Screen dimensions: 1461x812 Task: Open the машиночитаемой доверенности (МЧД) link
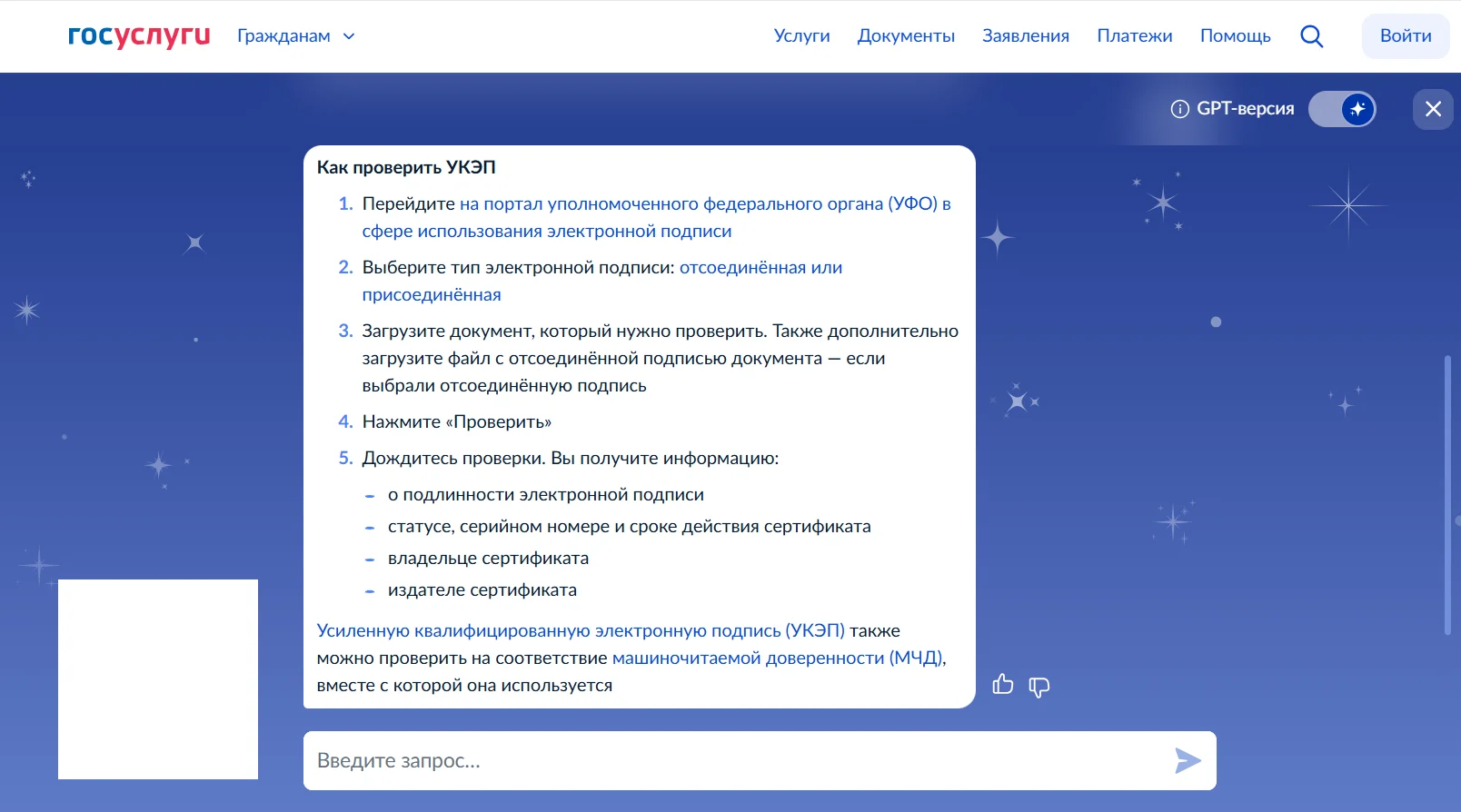coord(778,659)
